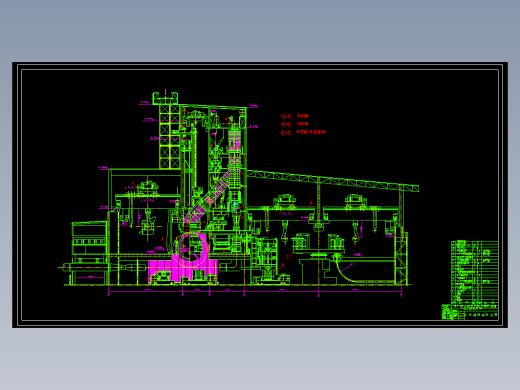Select the small control building at far left

pos(89,242)
